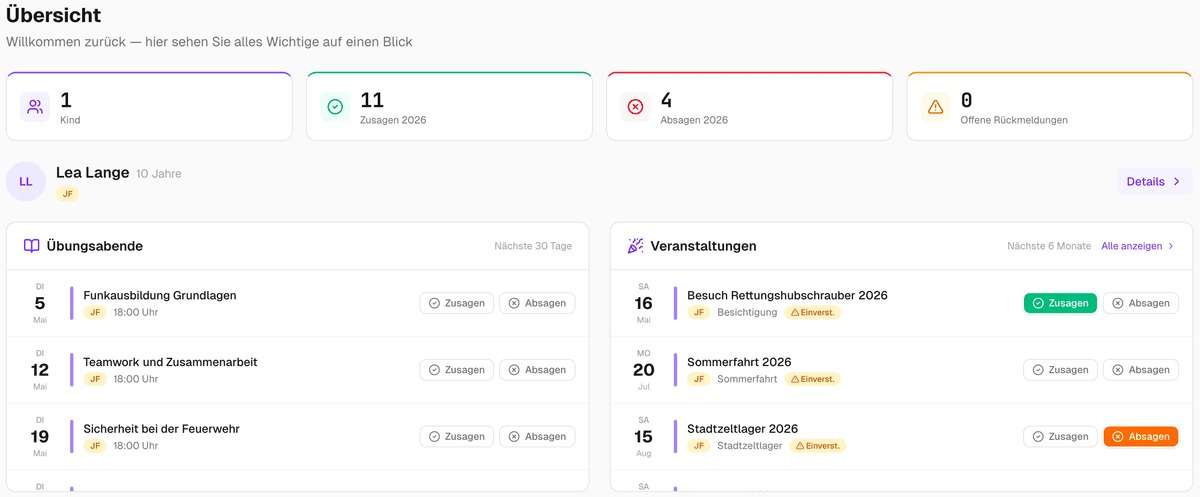Open Details for Lea Lange
1200x497 pixels.
click(x=1153, y=181)
